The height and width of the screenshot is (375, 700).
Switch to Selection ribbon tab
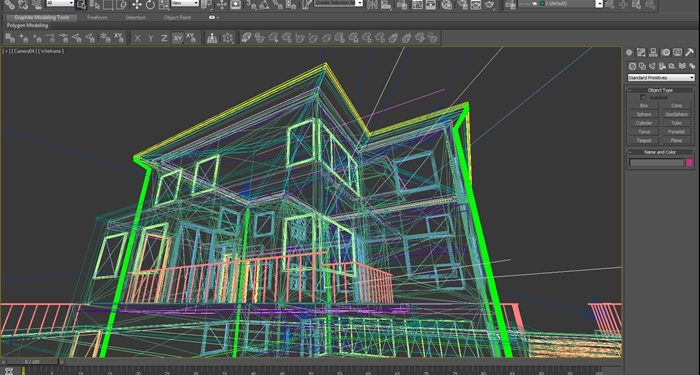(x=135, y=17)
